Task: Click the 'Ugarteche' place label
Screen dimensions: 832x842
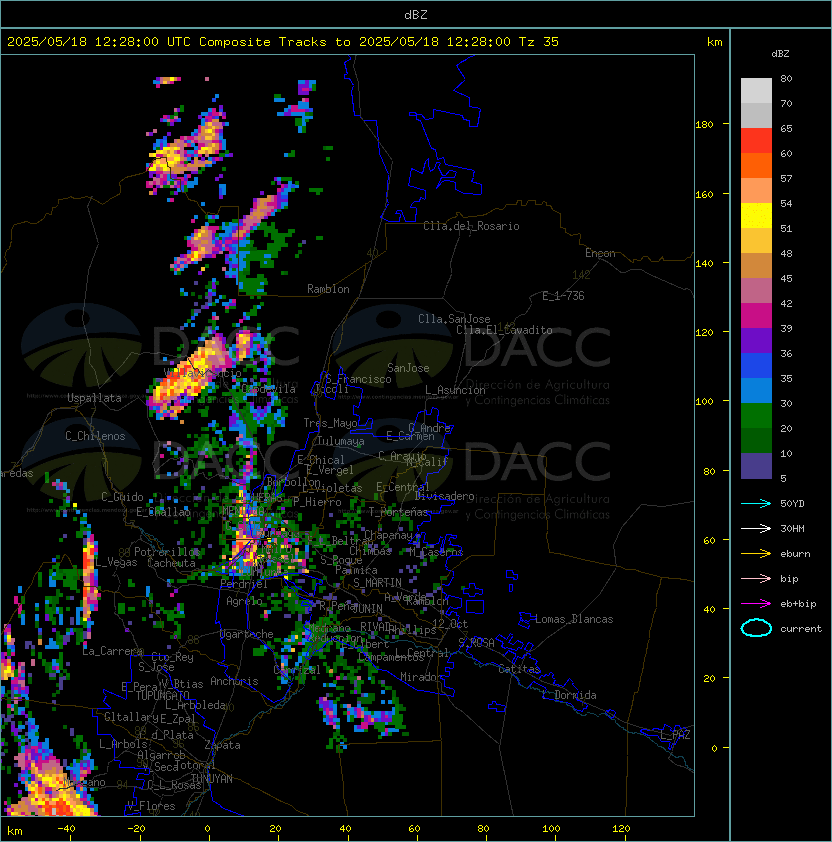Action: (x=247, y=634)
